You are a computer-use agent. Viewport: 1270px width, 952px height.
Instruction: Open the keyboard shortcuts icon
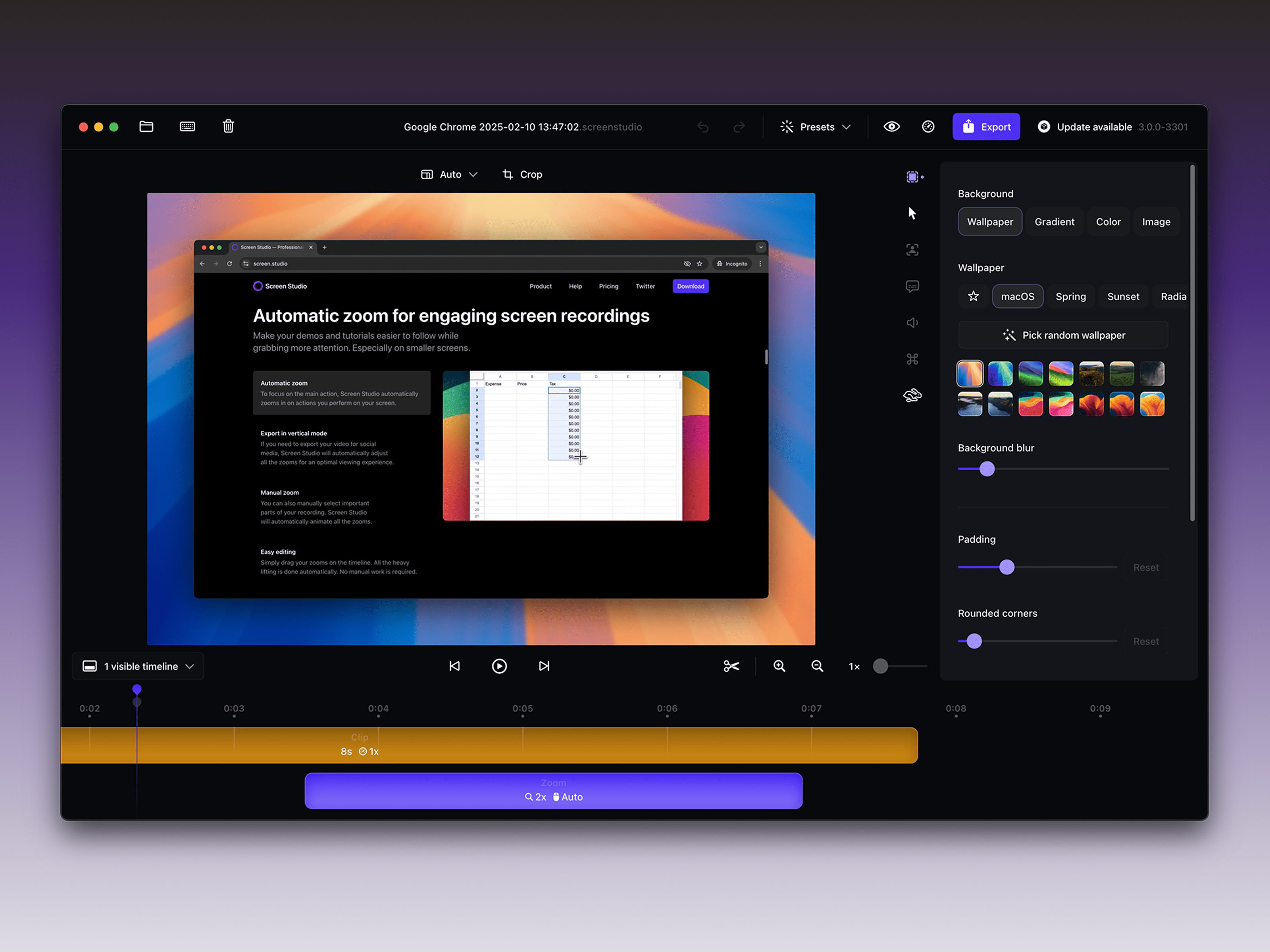187,127
